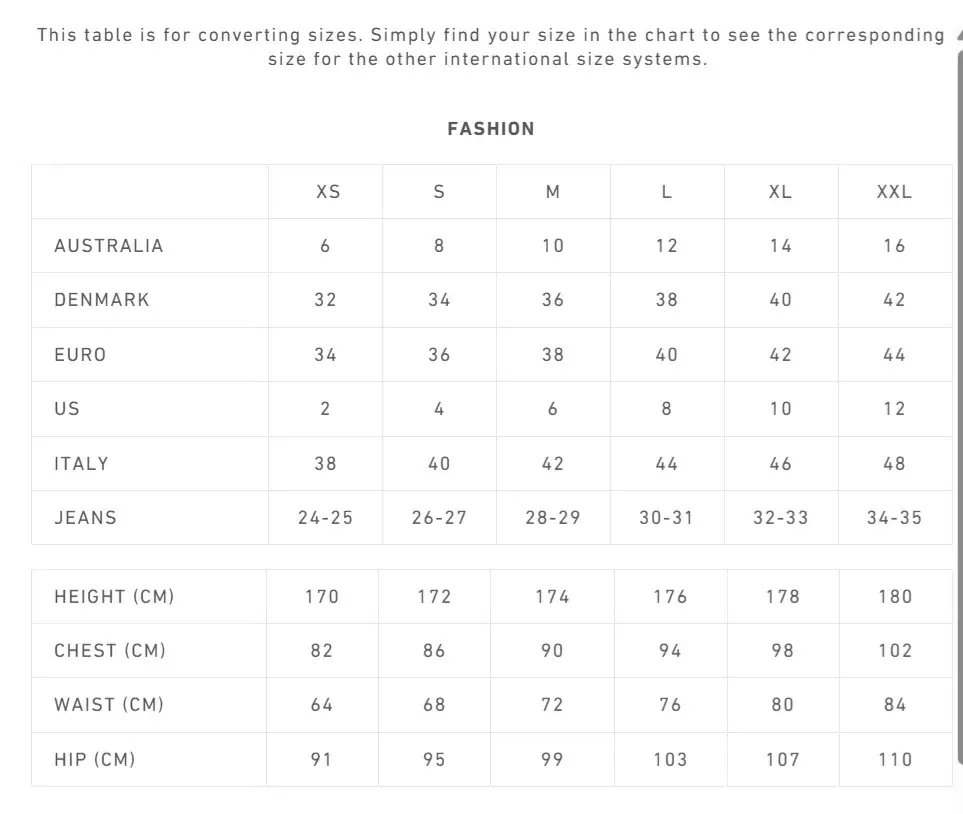Click the XXL hip value 110
This screenshot has height=814, width=963.
(895, 760)
